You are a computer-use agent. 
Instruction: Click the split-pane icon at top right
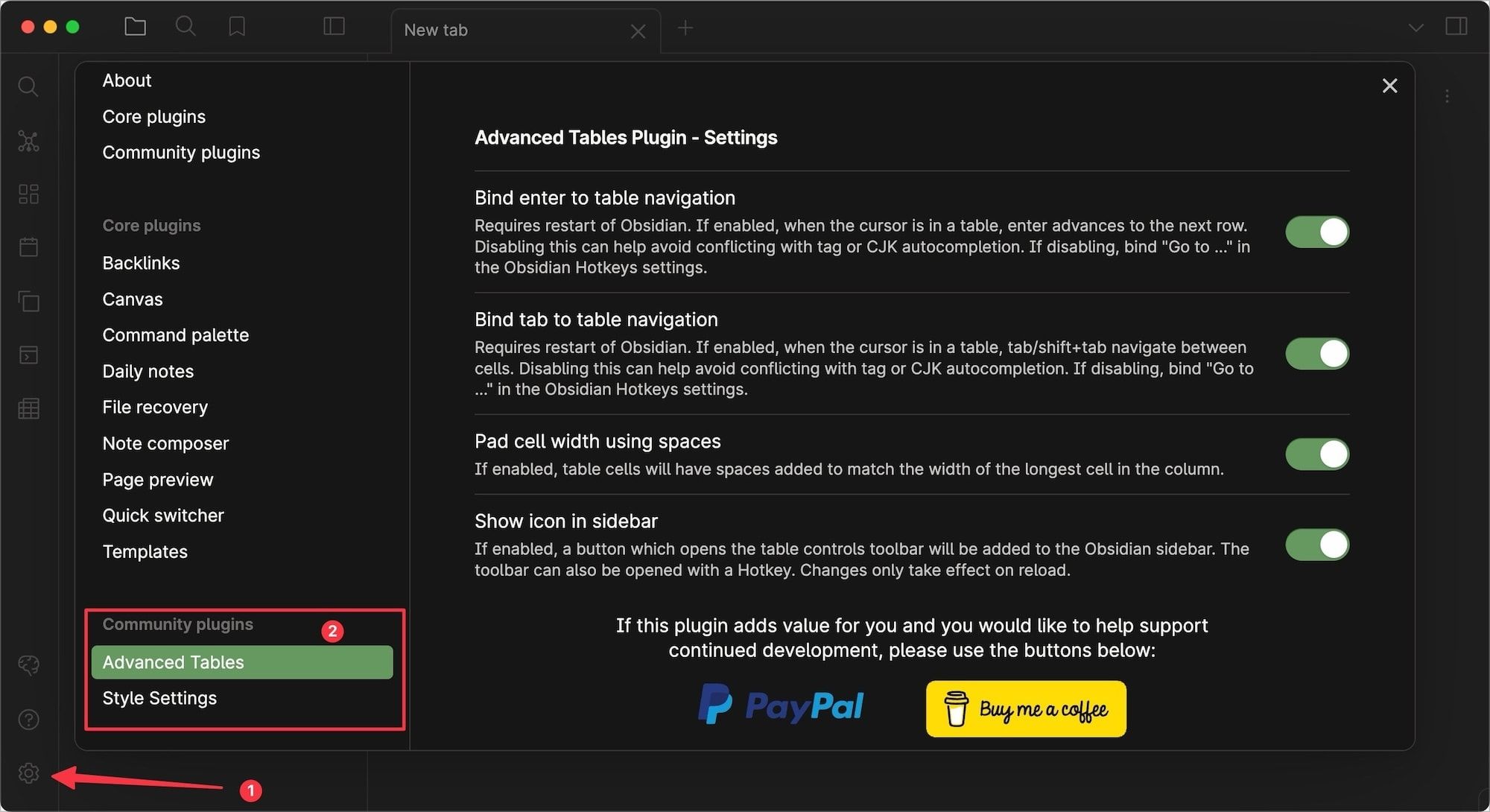click(1456, 26)
